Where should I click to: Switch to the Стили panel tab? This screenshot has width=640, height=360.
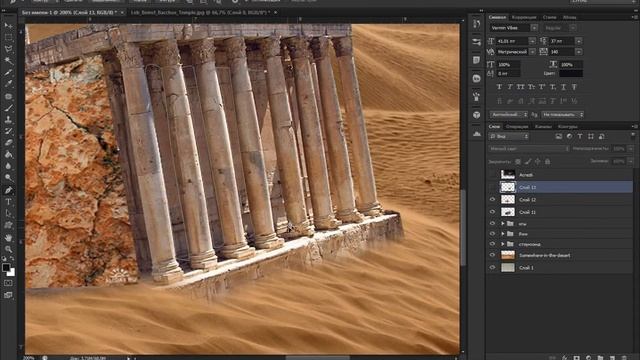pos(549,18)
